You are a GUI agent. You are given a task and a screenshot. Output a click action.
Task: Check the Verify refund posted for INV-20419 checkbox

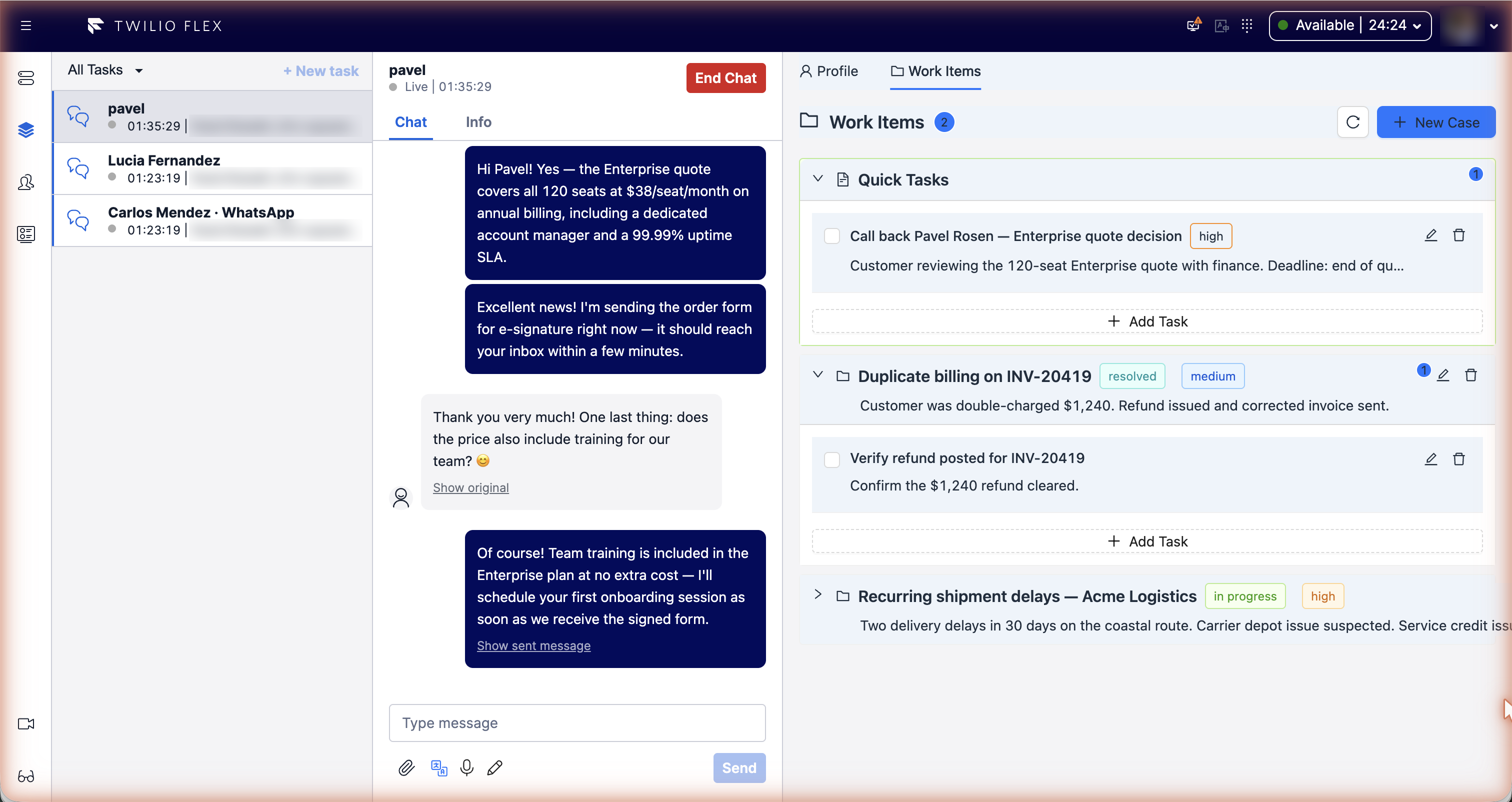(831, 459)
